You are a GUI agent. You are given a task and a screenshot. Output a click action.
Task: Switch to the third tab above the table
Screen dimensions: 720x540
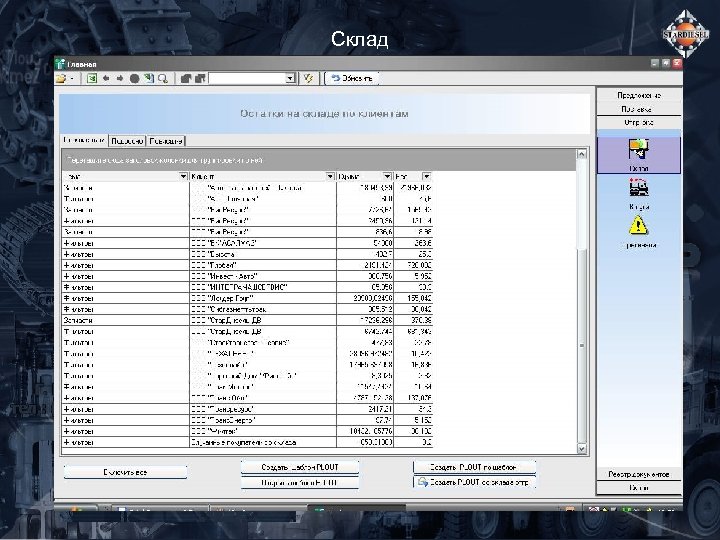(x=164, y=141)
